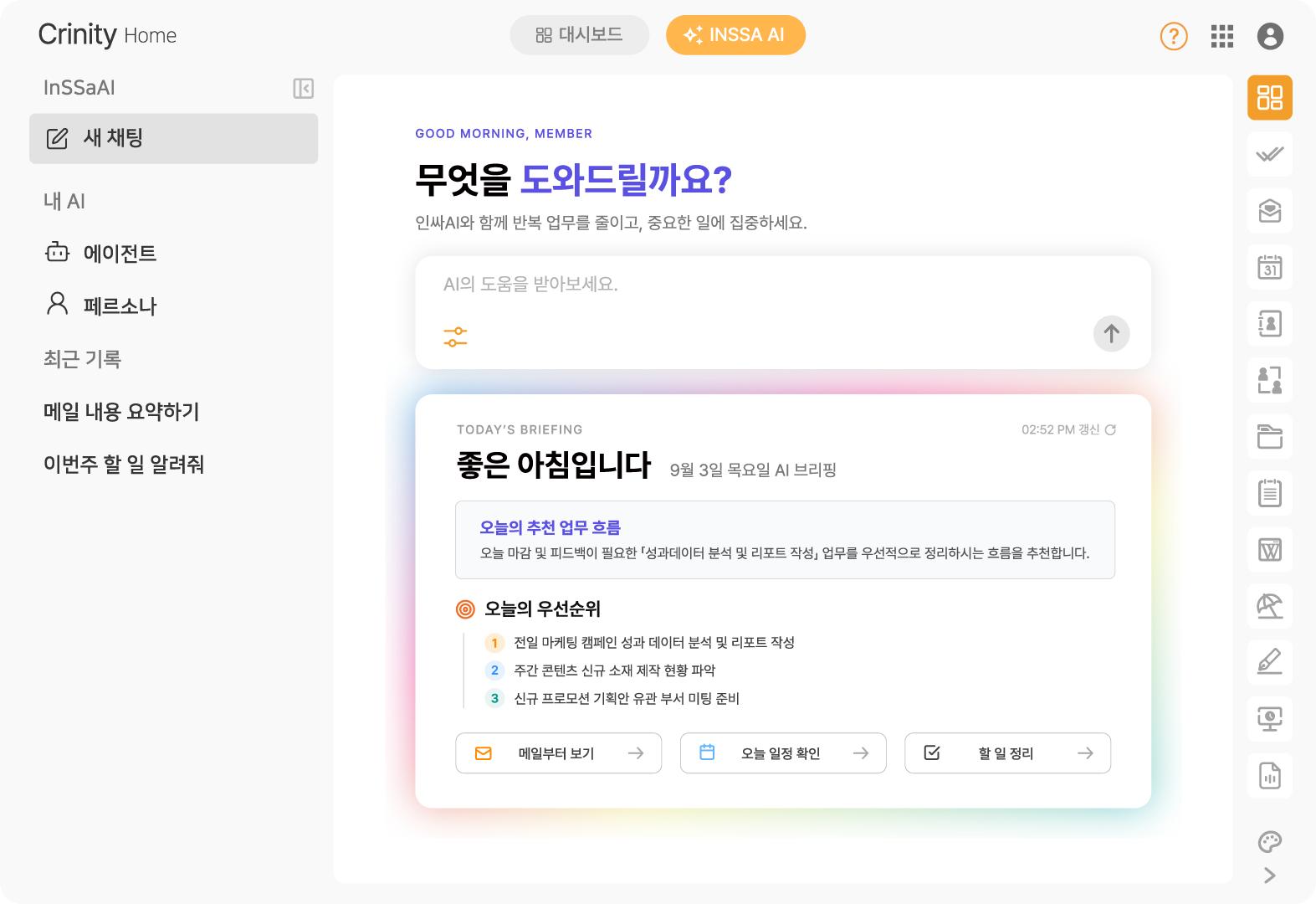This screenshot has width=1316, height=904.
Task: Open chat options sliders icon in input box
Action: pos(455,337)
